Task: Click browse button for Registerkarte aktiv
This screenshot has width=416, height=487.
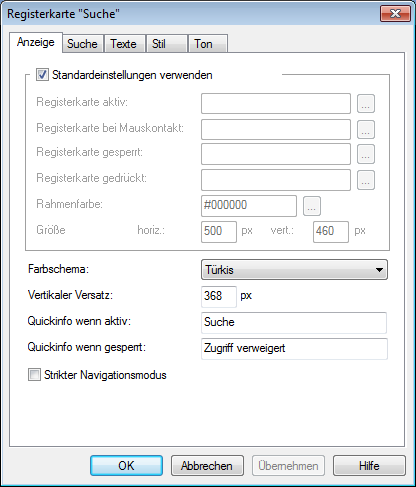Action: tap(366, 104)
